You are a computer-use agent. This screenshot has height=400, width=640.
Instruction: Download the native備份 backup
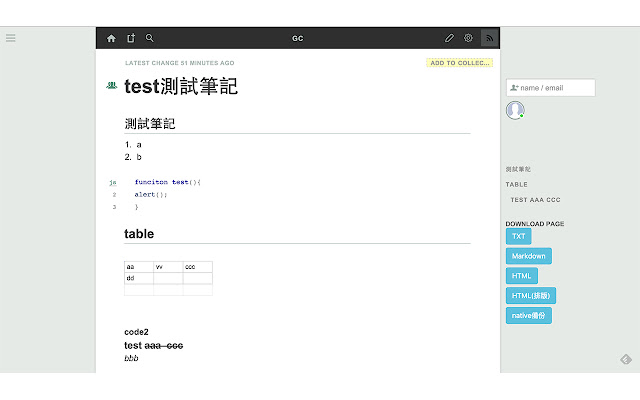pyautogui.click(x=529, y=316)
